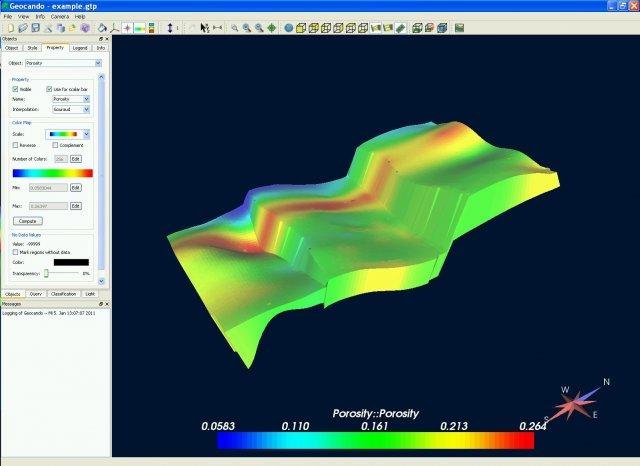Open the View menu
Viewport: 640px width, 466px height.
click(24, 16)
